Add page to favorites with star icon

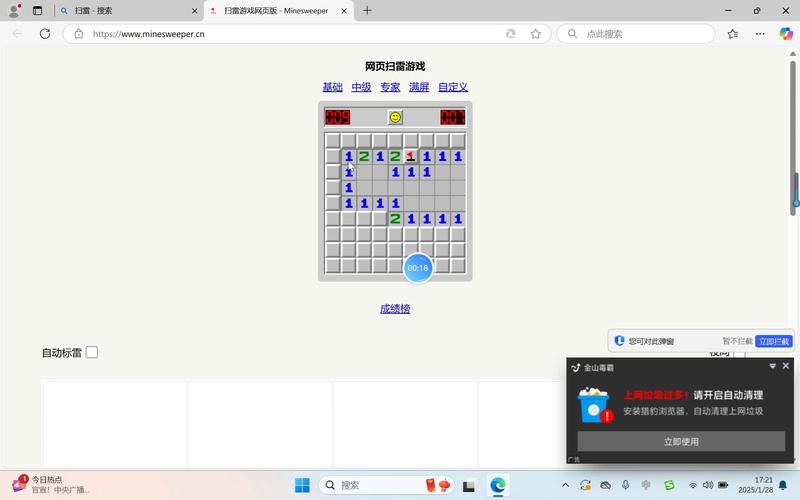[x=535, y=34]
